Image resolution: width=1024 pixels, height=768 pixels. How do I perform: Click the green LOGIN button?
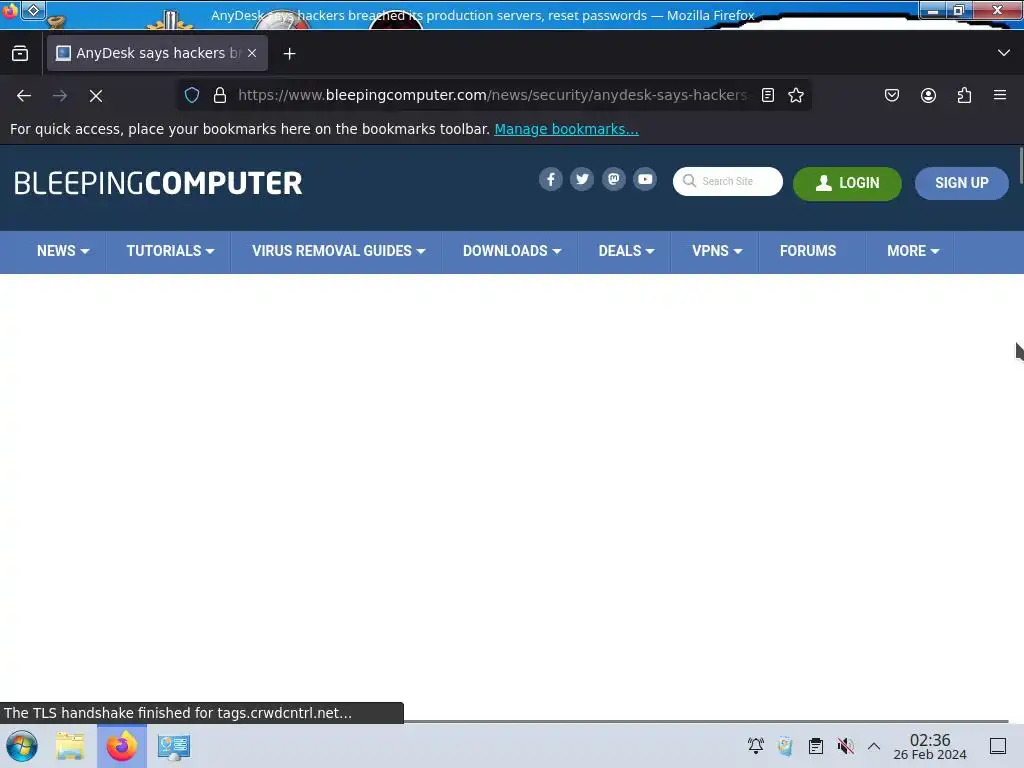click(x=847, y=184)
